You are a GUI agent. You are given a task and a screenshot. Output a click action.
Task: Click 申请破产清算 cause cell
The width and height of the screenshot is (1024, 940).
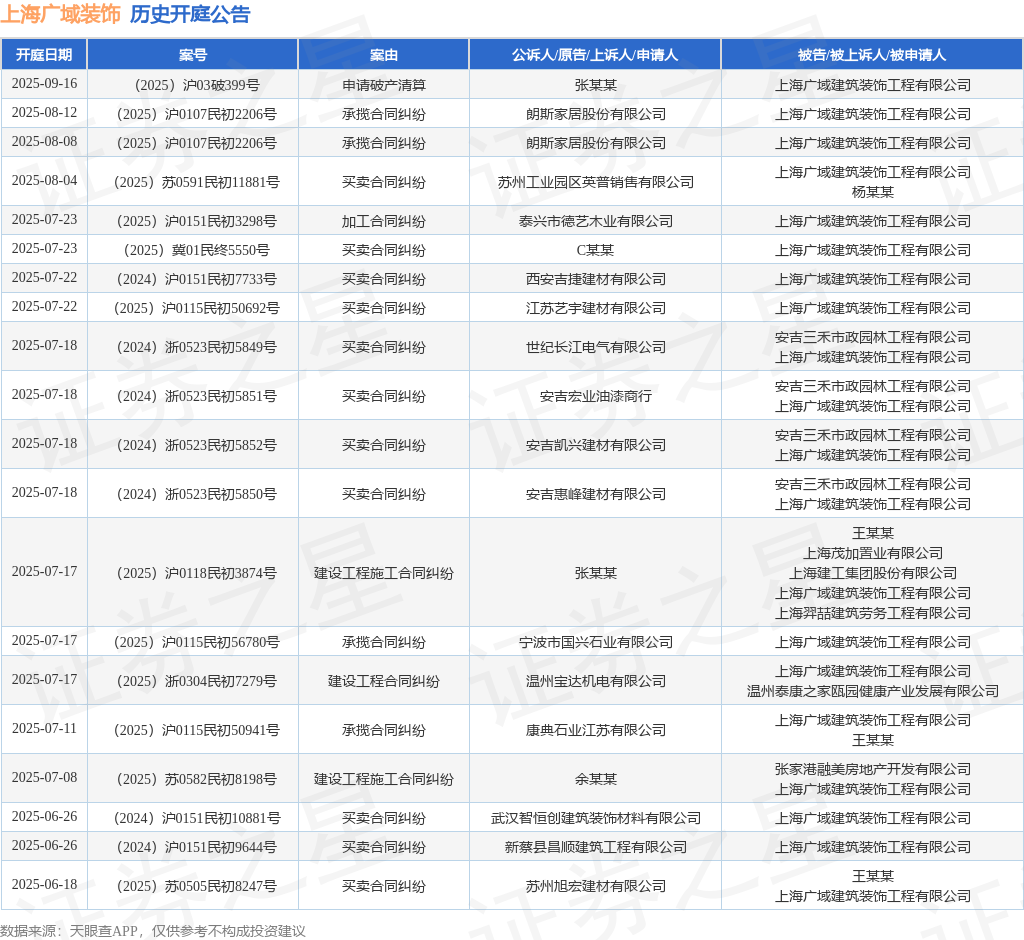[x=383, y=85]
